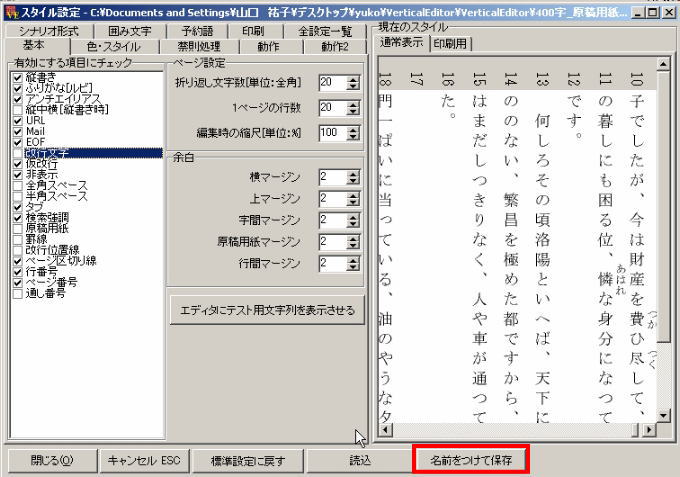680x477 pixels.
Task: Click the preview scroll-up arrow
Action: point(664,63)
